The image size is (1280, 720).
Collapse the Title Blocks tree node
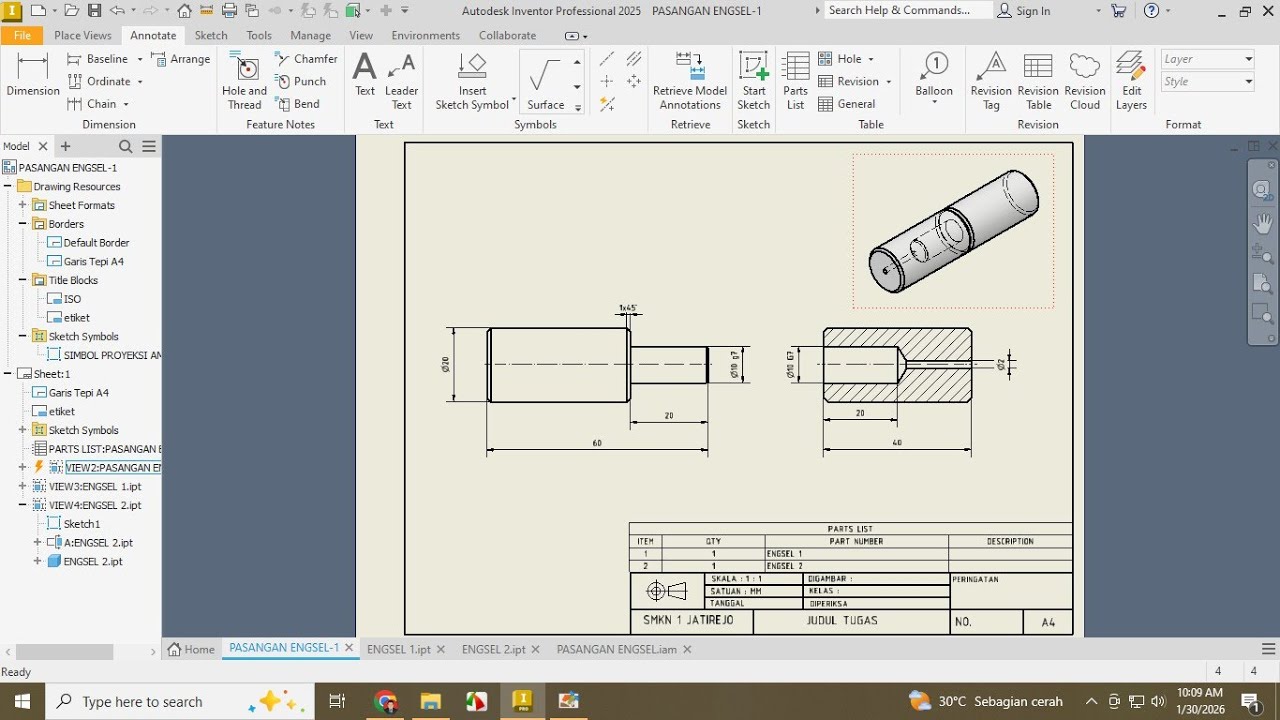coord(22,280)
